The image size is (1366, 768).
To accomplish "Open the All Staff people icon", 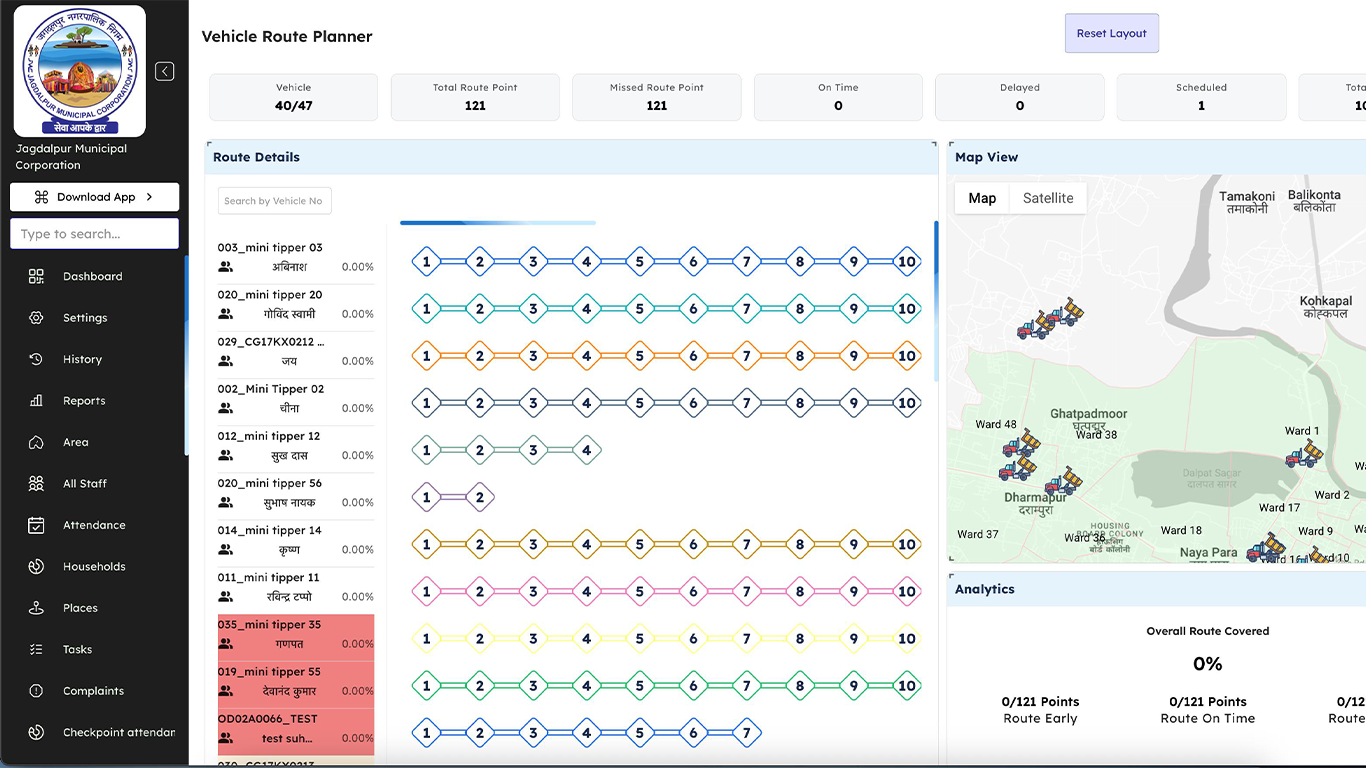I will [36, 484].
